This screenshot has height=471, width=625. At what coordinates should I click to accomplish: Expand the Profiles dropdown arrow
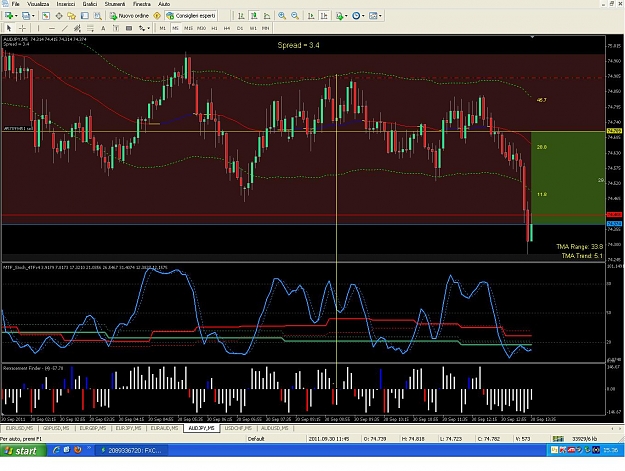pos(33,16)
